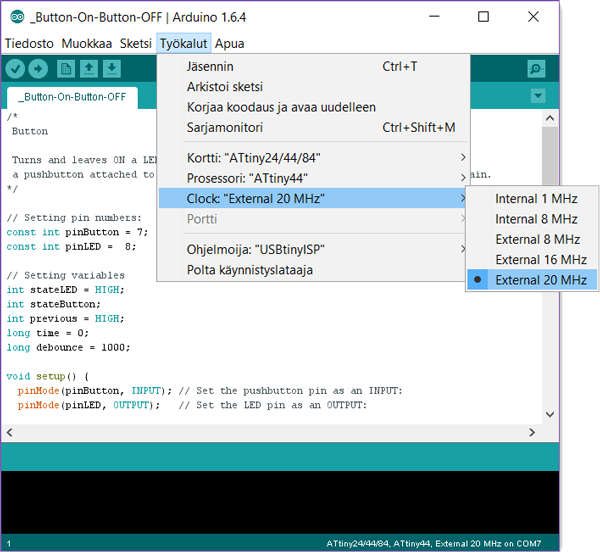Open the Tiedosto menu
The height and width of the screenshot is (552, 600).
pyautogui.click(x=29, y=44)
